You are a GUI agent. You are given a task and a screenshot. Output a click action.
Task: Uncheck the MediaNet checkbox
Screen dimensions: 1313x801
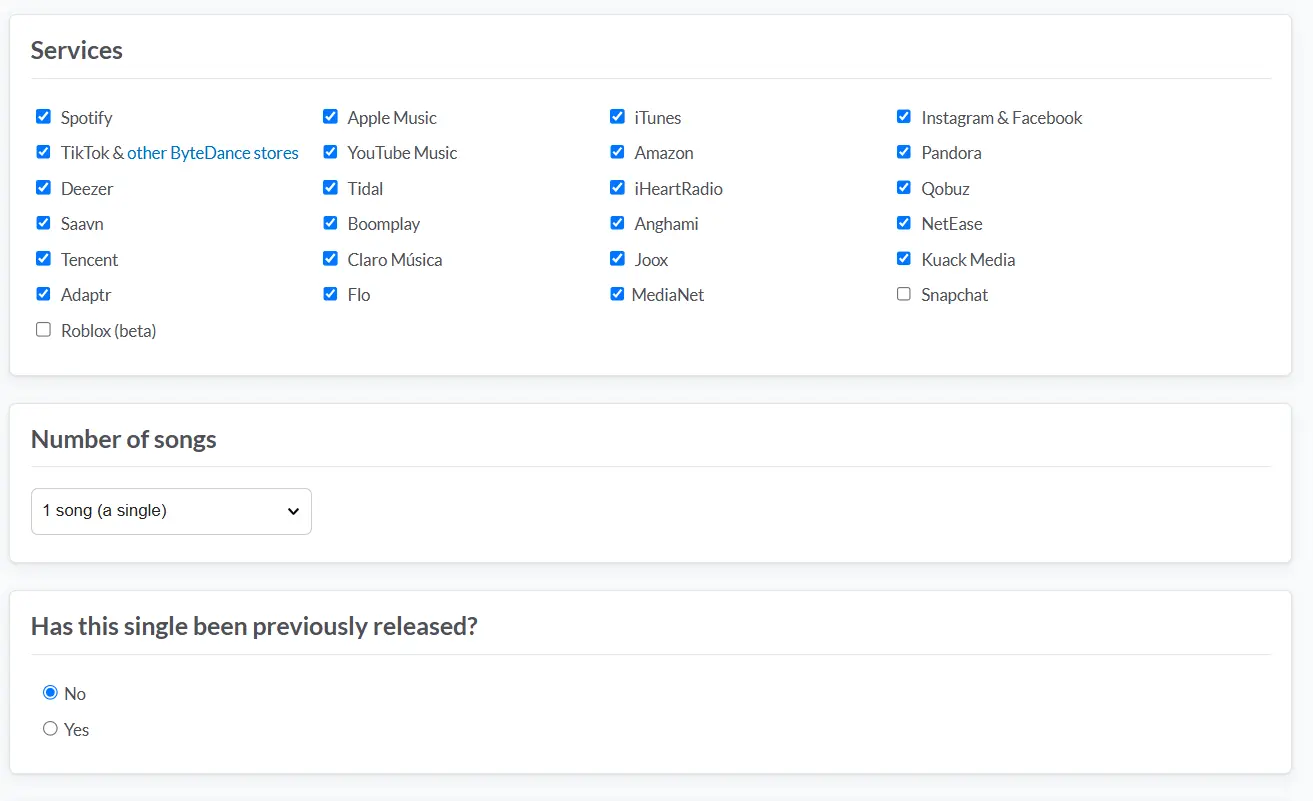click(x=617, y=294)
